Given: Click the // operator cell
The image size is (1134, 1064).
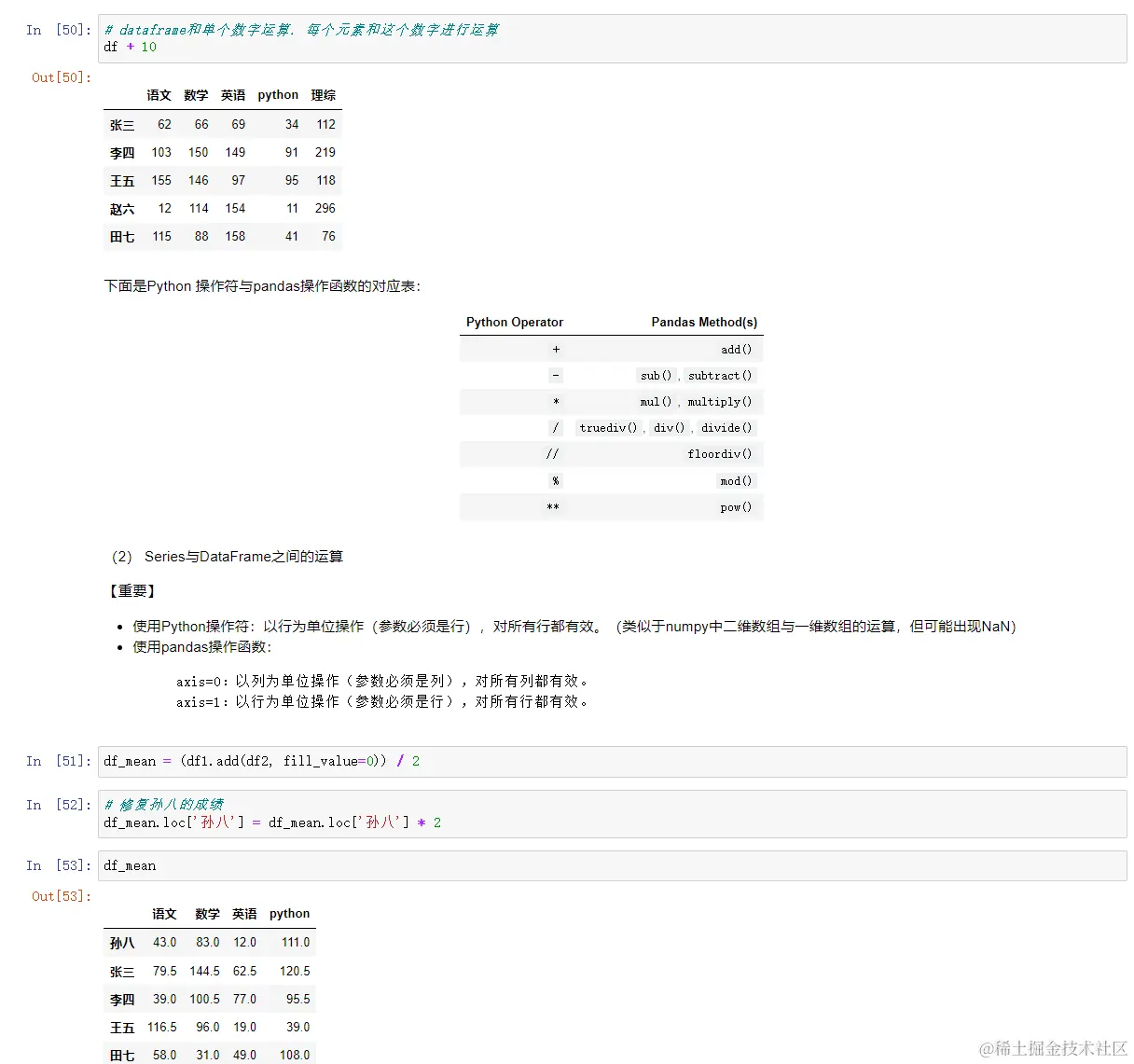Looking at the screenshot, I should pos(552,454).
